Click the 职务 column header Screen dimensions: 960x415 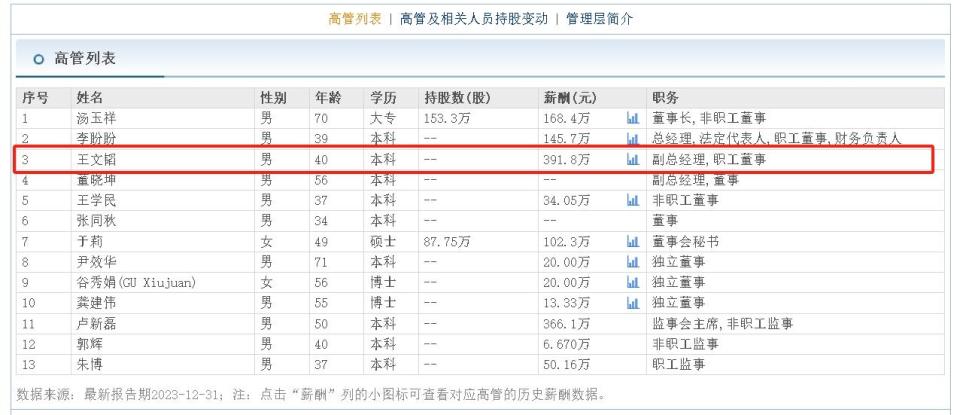(666, 98)
